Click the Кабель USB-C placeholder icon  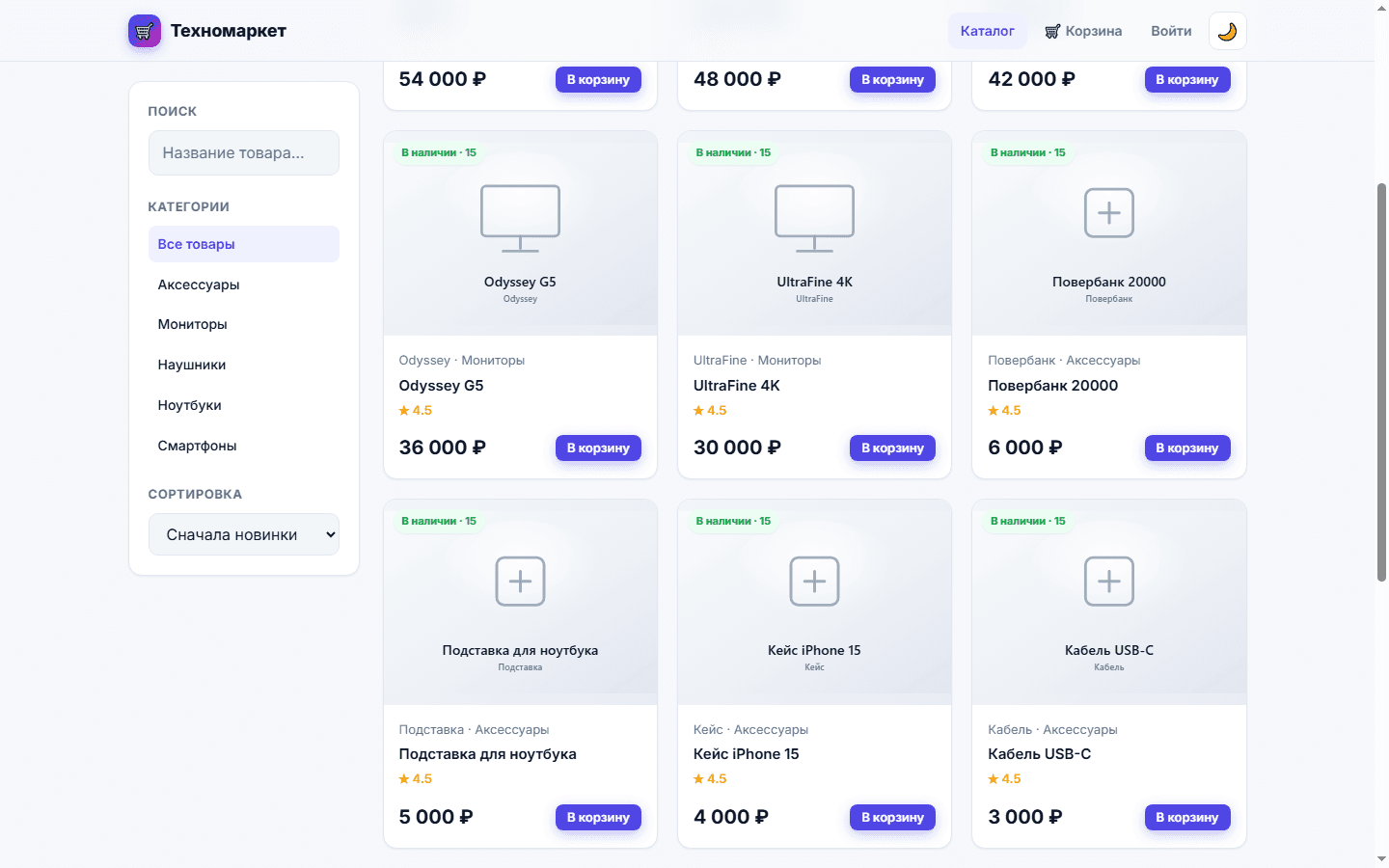[1109, 582]
